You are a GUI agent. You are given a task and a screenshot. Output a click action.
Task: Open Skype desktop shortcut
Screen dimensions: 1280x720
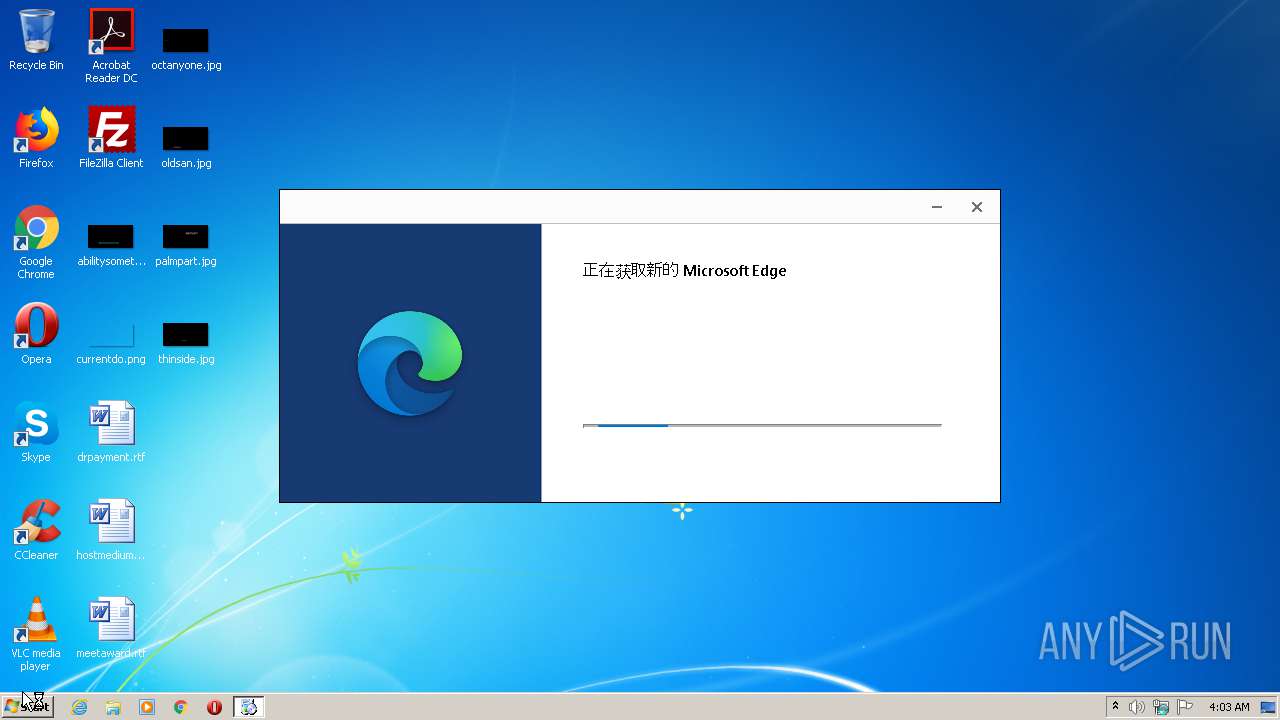click(36, 432)
